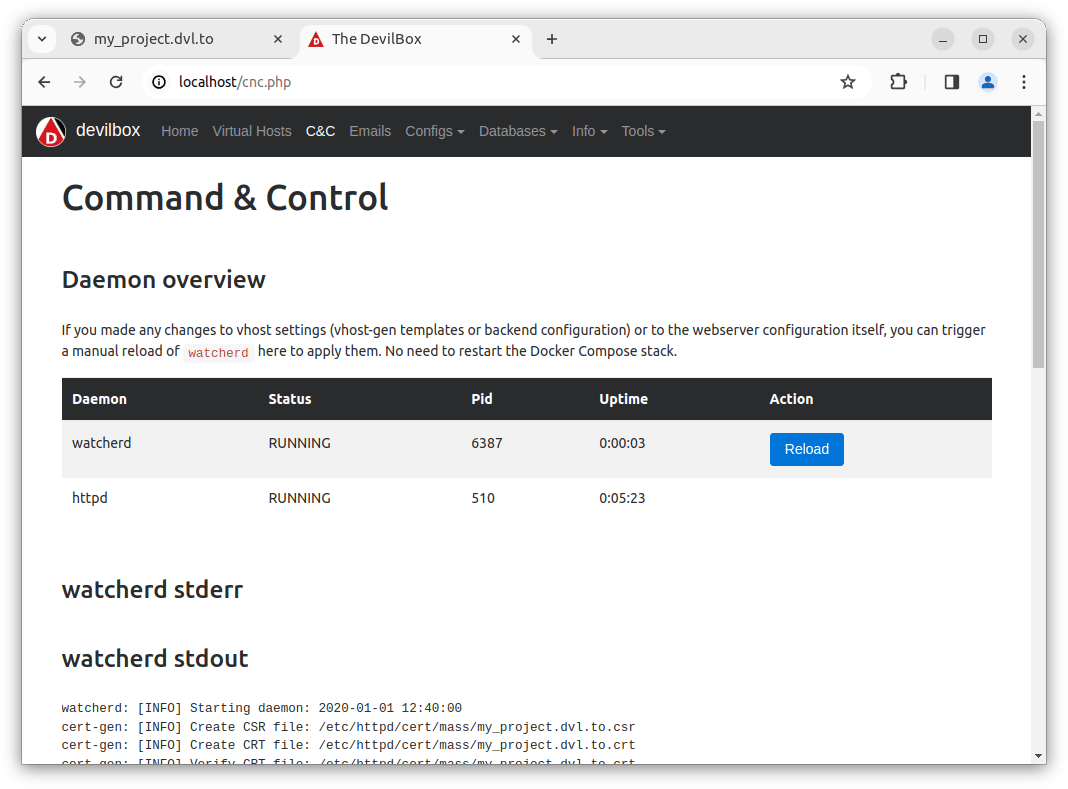Screen dimensions: 1068x789
Task: Open the Chrome profile avatar
Action: click(x=987, y=82)
